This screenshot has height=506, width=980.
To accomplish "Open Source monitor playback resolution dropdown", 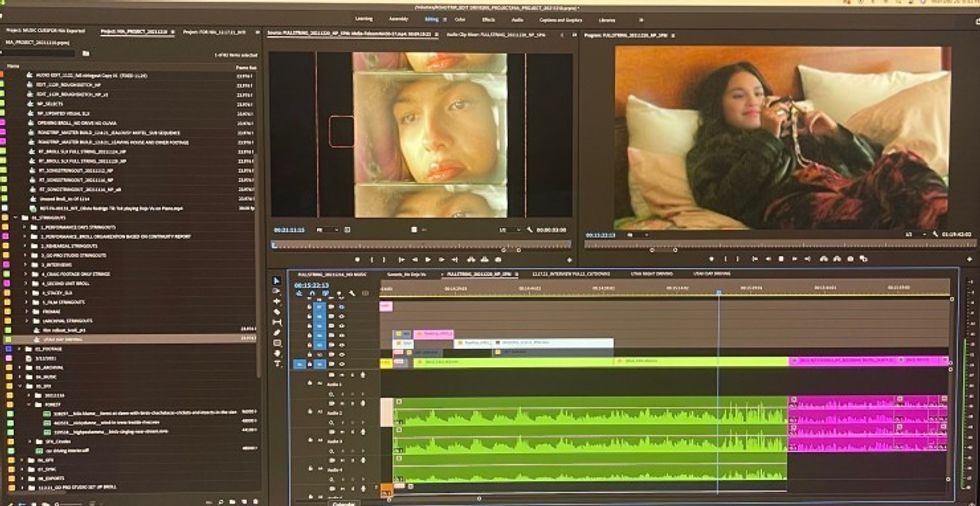I will 510,230.
